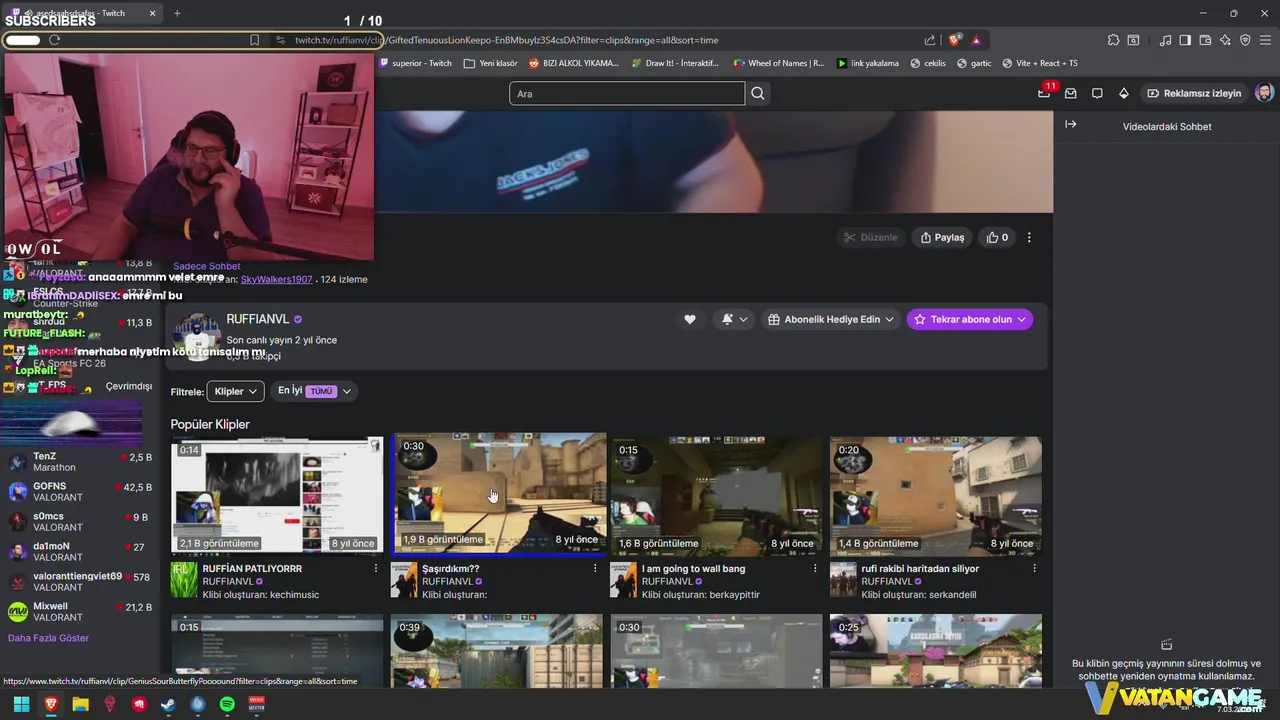Open Brave VPN shield icon

(x=1245, y=40)
